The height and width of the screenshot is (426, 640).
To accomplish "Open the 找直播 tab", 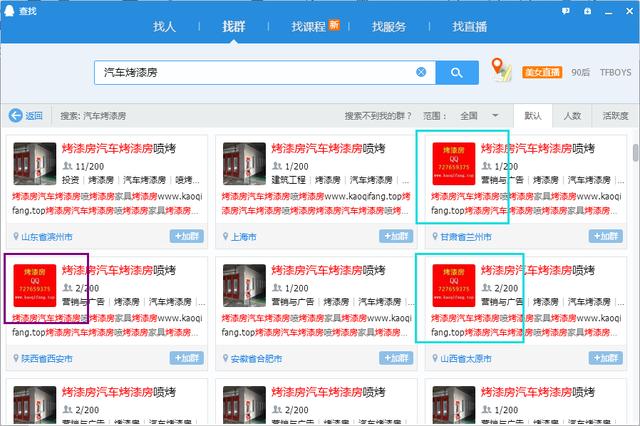I will [469, 27].
